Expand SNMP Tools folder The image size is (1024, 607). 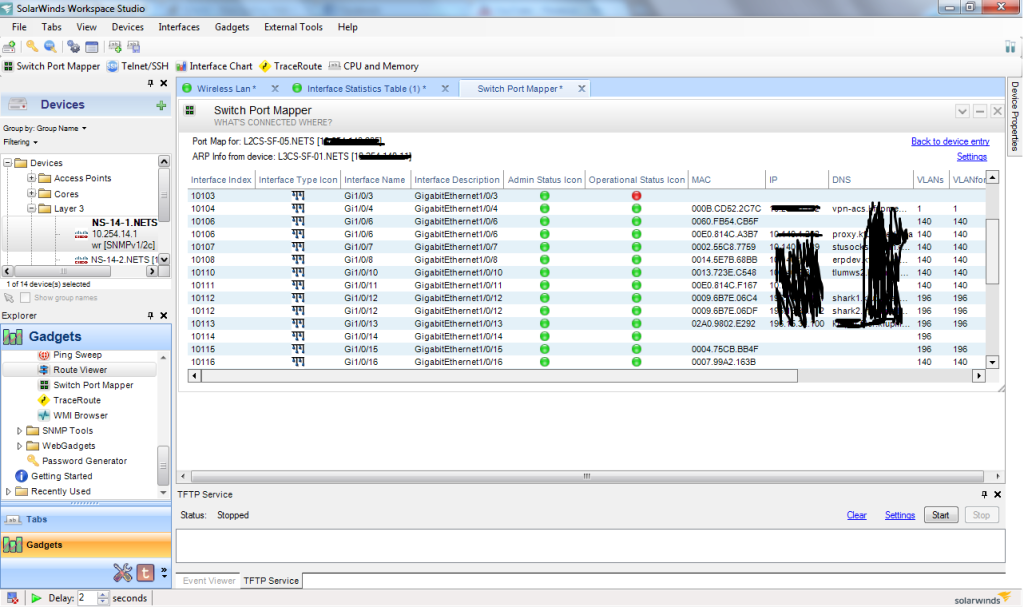point(19,431)
